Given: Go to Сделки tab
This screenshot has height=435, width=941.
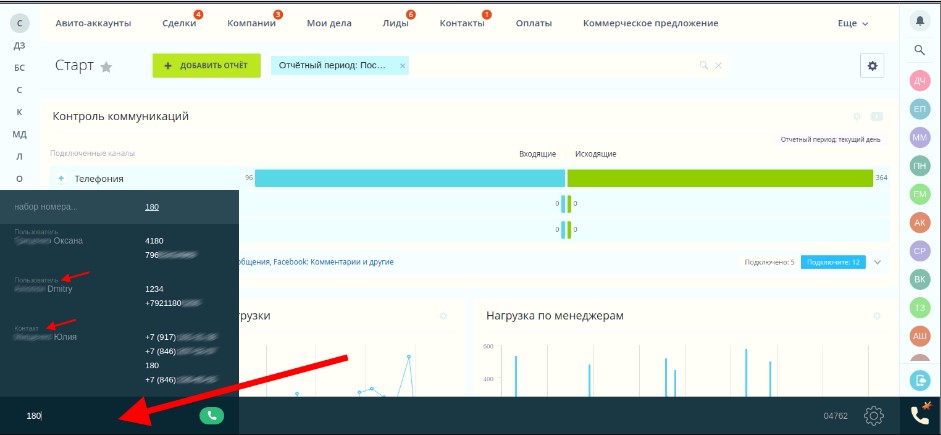Looking at the screenshot, I should [180, 23].
